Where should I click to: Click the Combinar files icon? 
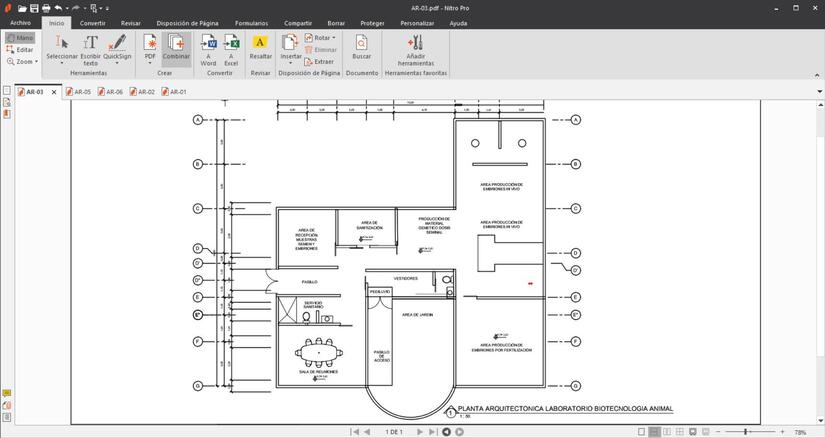176,47
